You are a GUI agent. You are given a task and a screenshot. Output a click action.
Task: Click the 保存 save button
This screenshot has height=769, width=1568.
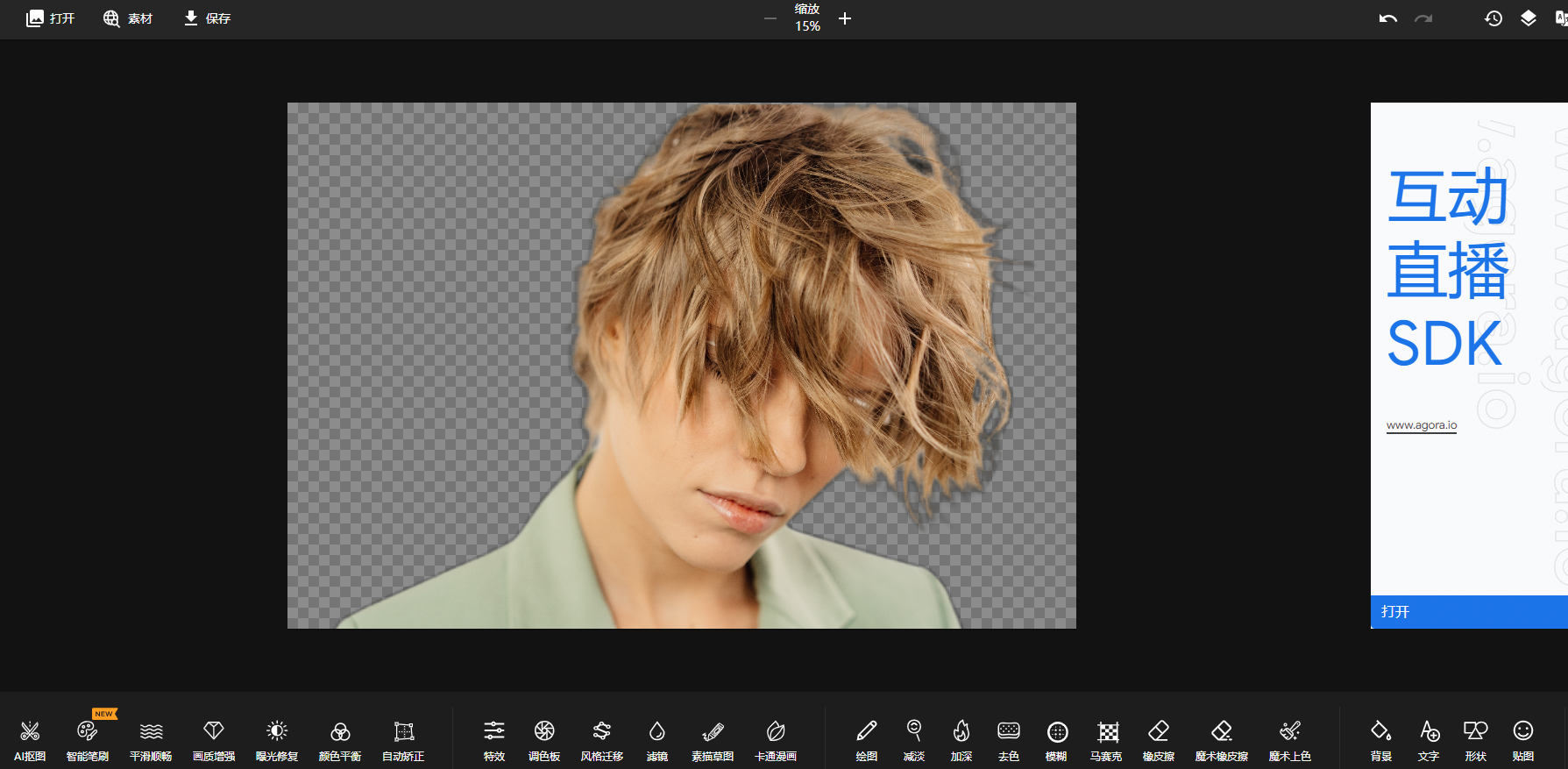point(207,18)
